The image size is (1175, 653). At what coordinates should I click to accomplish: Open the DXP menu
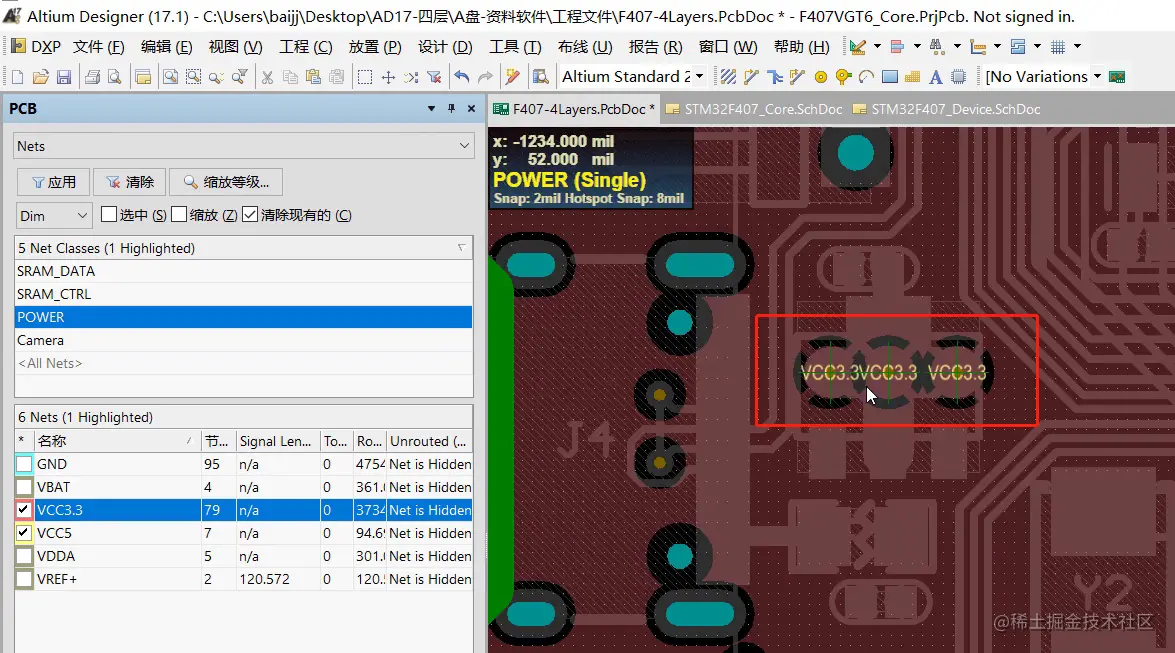coord(36,46)
